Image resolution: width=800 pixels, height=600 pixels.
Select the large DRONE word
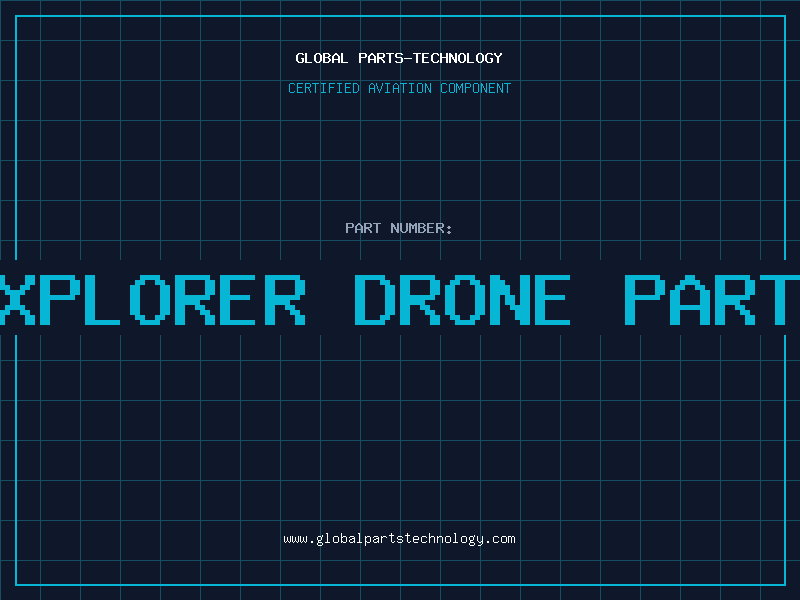coord(462,300)
